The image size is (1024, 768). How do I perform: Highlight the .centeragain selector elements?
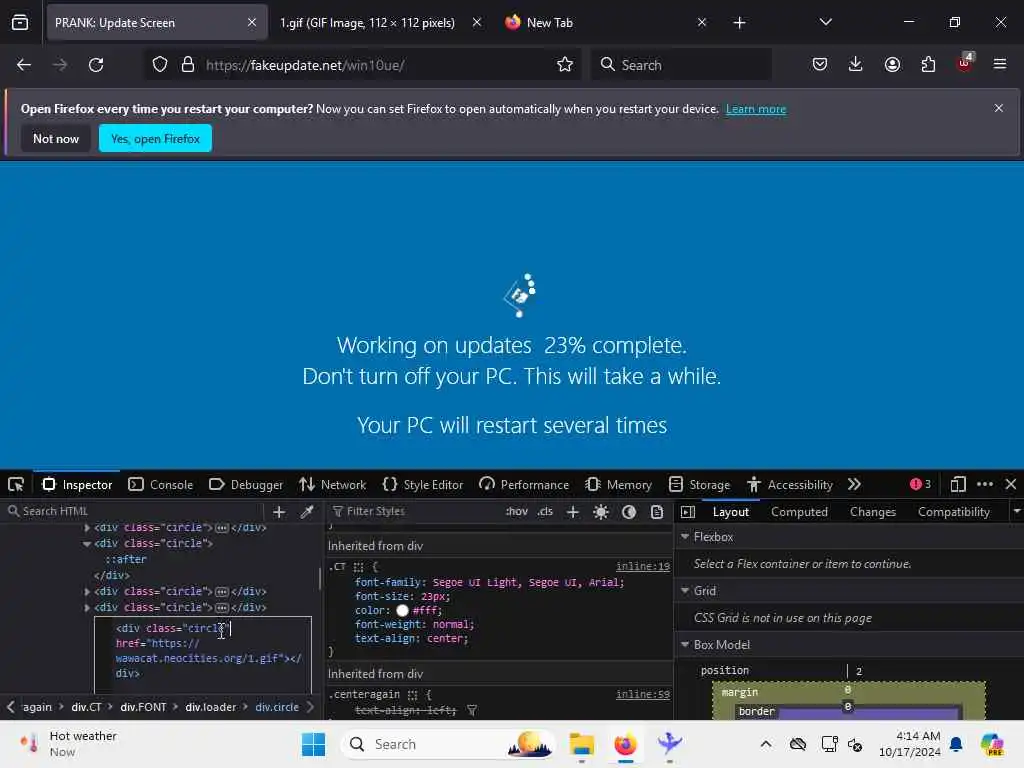[412, 695]
